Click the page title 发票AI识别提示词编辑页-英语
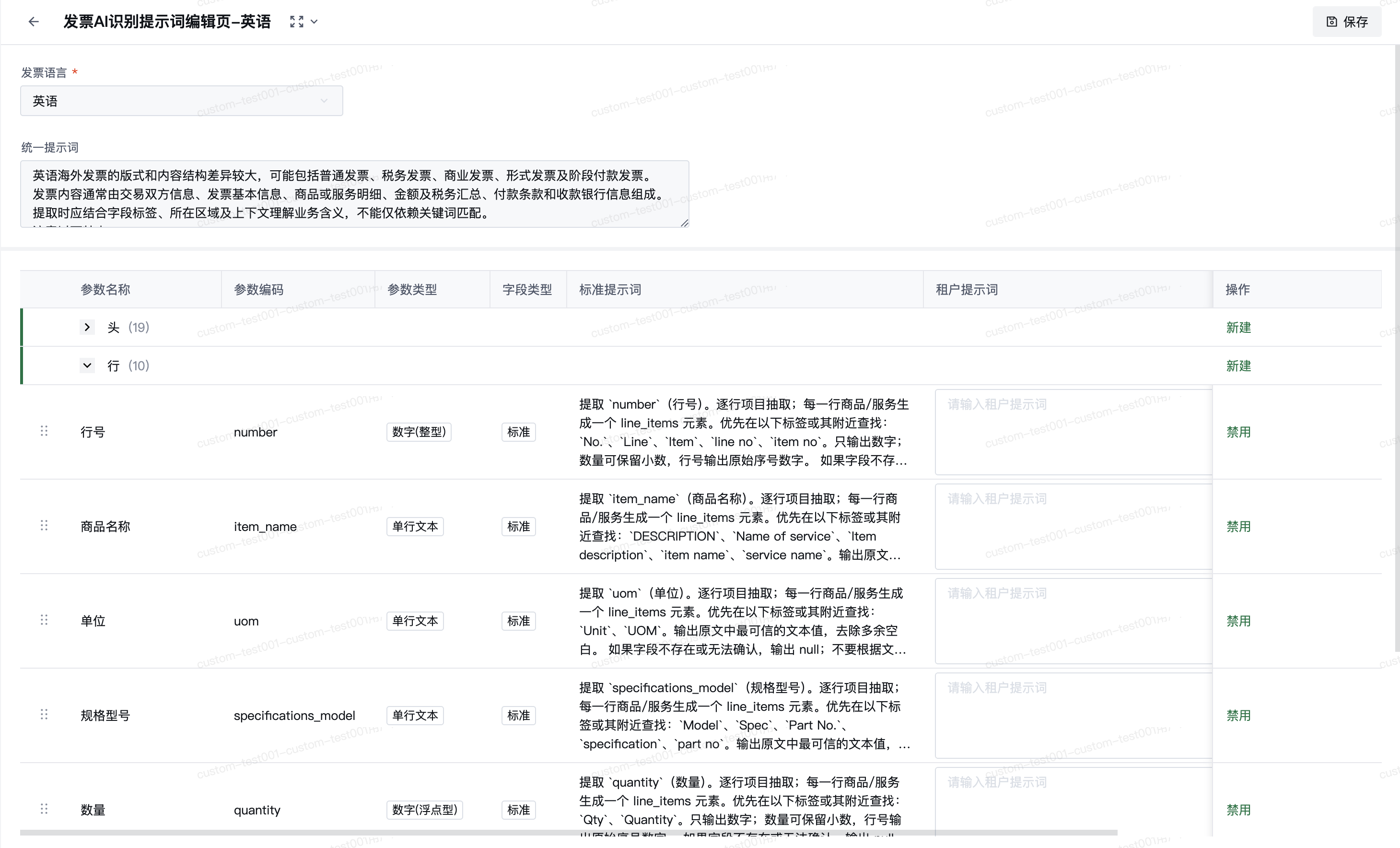The height and width of the screenshot is (848, 1400). [166, 22]
